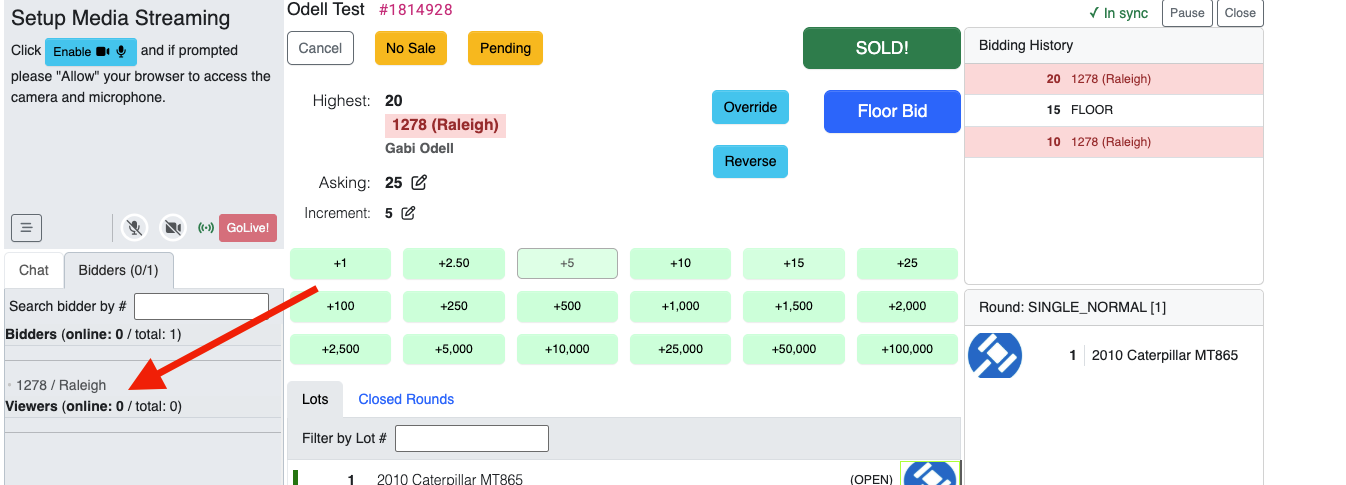
Task: Select the 20 bid by 1278 (Raleigh)
Action: pos(1113,79)
